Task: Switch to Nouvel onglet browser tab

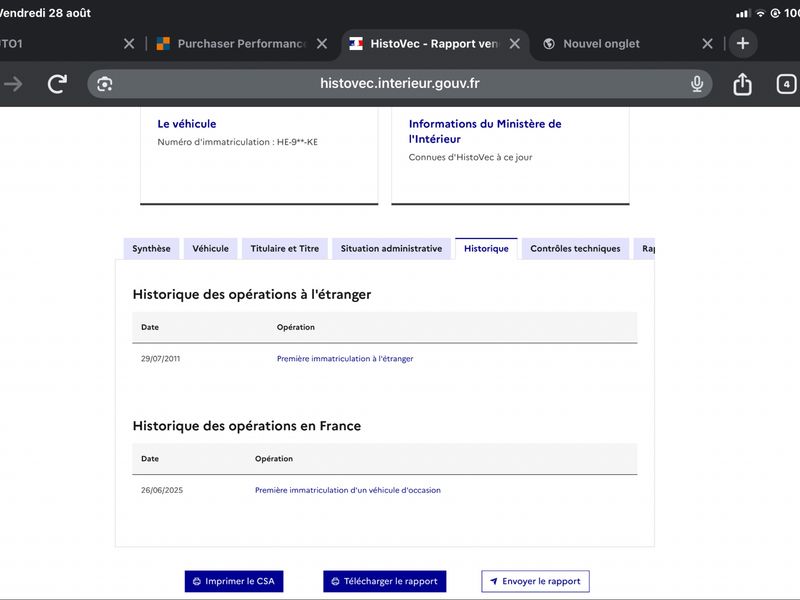Action: pos(601,44)
